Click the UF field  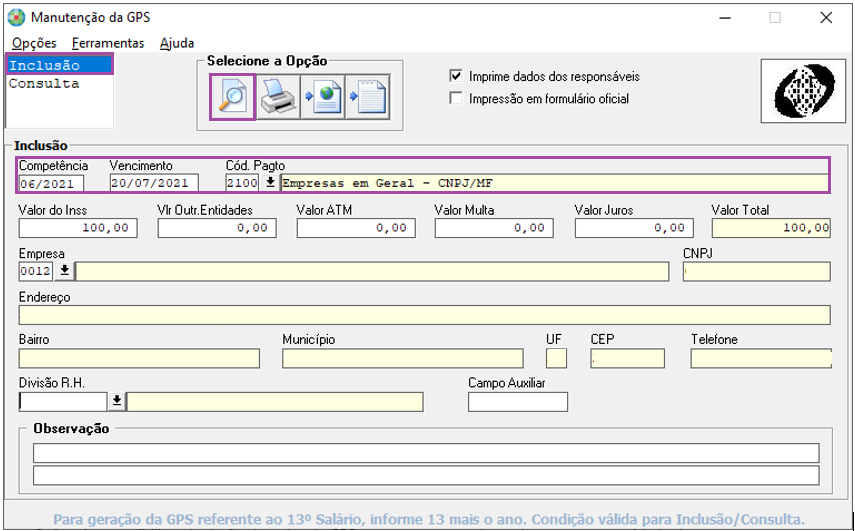pos(556,359)
